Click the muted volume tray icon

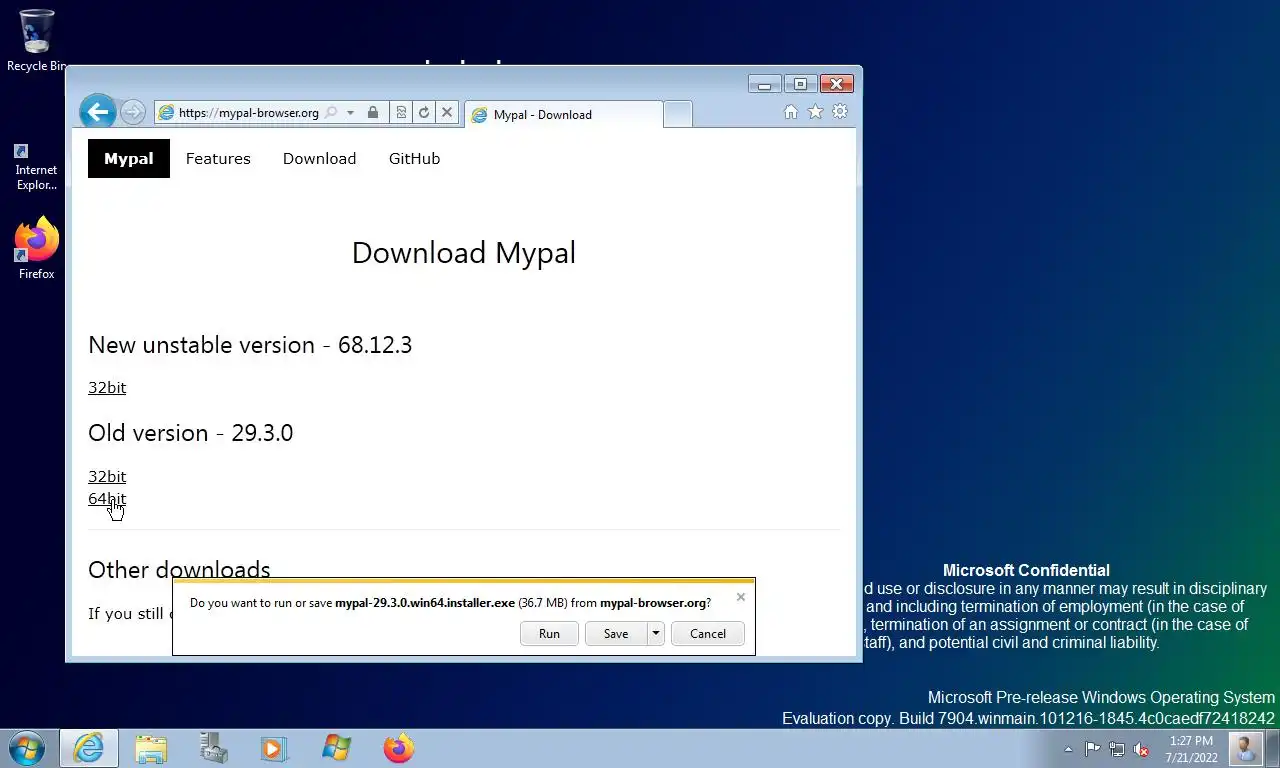coord(1141,749)
